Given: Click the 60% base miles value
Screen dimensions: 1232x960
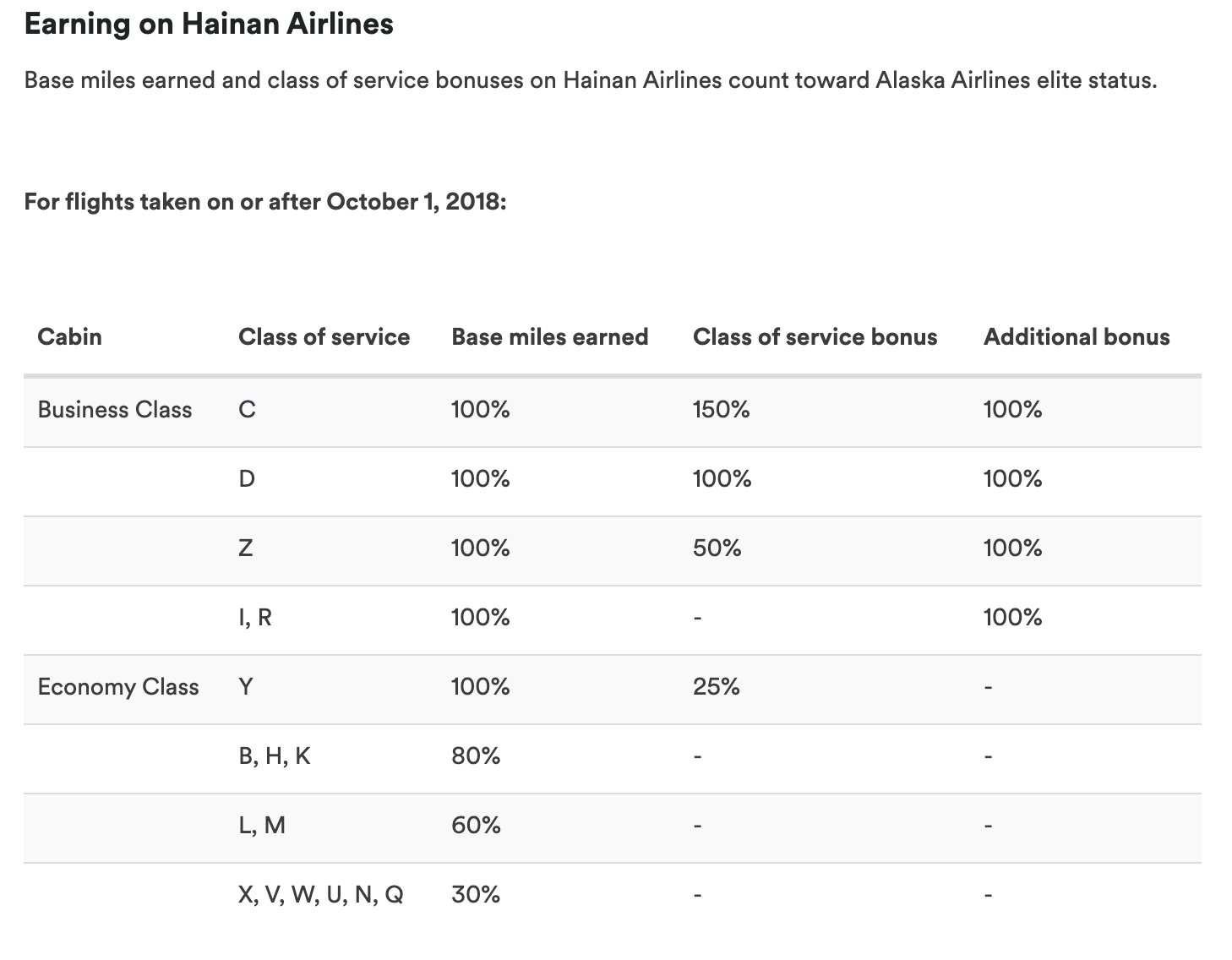Looking at the screenshot, I should tap(476, 826).
